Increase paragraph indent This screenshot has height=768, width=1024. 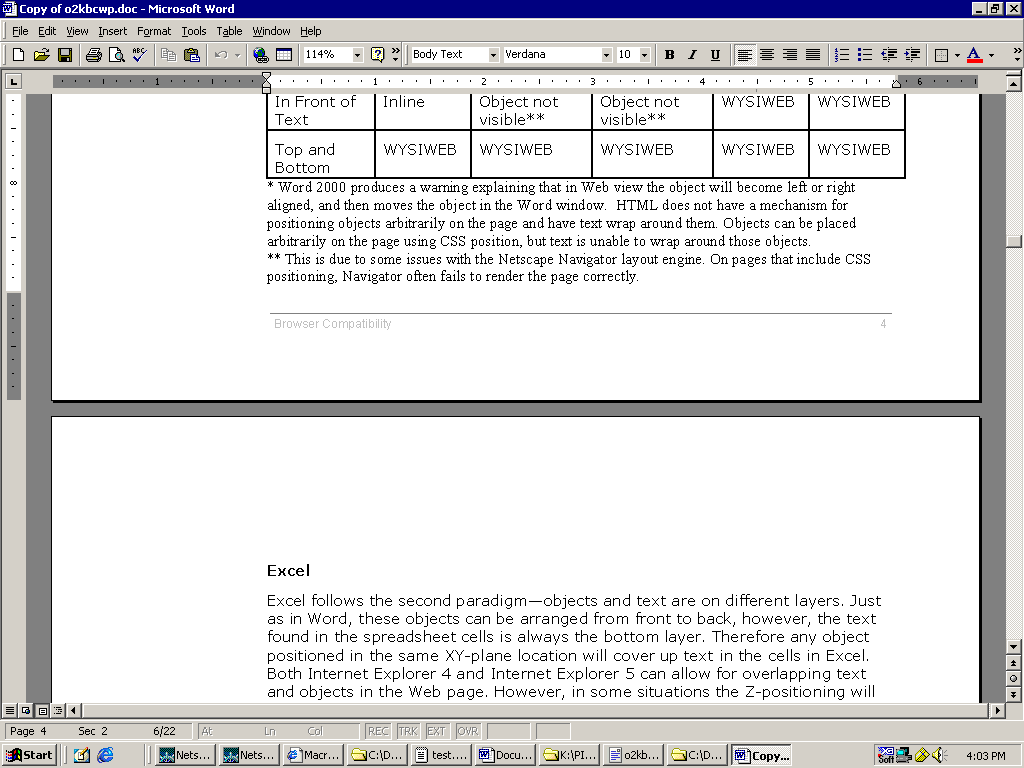912,55
